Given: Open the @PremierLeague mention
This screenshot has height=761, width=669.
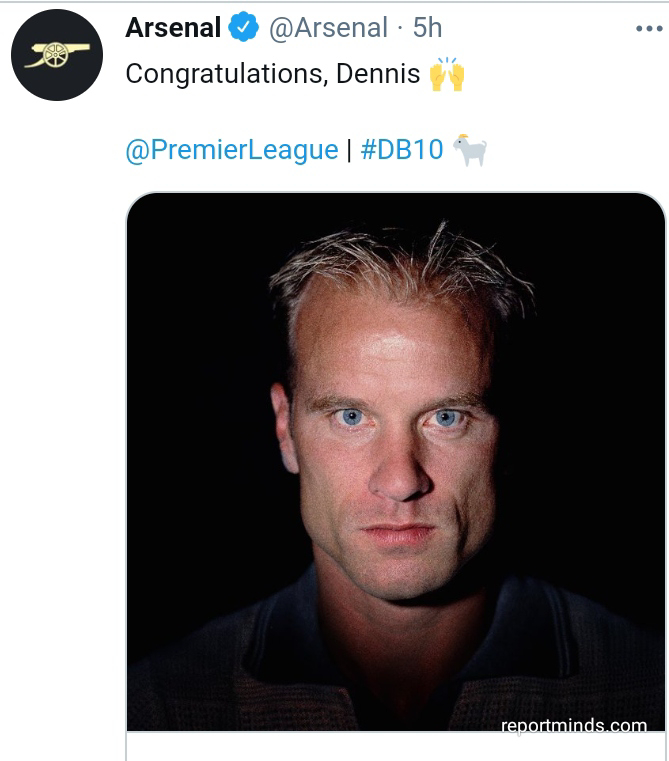Looking at the screenshot, I should [x=232, y=150].
